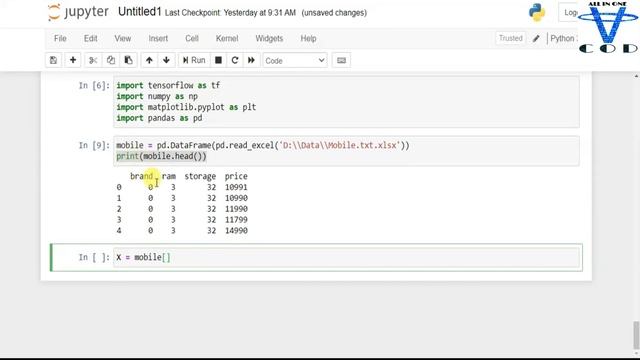Click price value 10990 in output
640x360 pixels.
(x=236, y=198)
